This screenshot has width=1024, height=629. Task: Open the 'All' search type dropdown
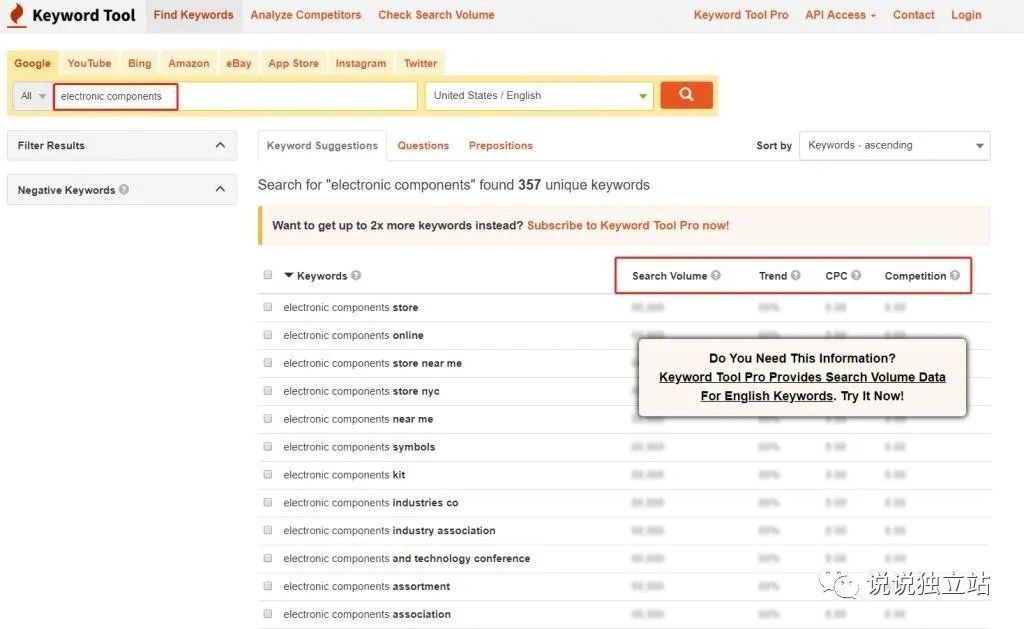[x=33, y=96]
